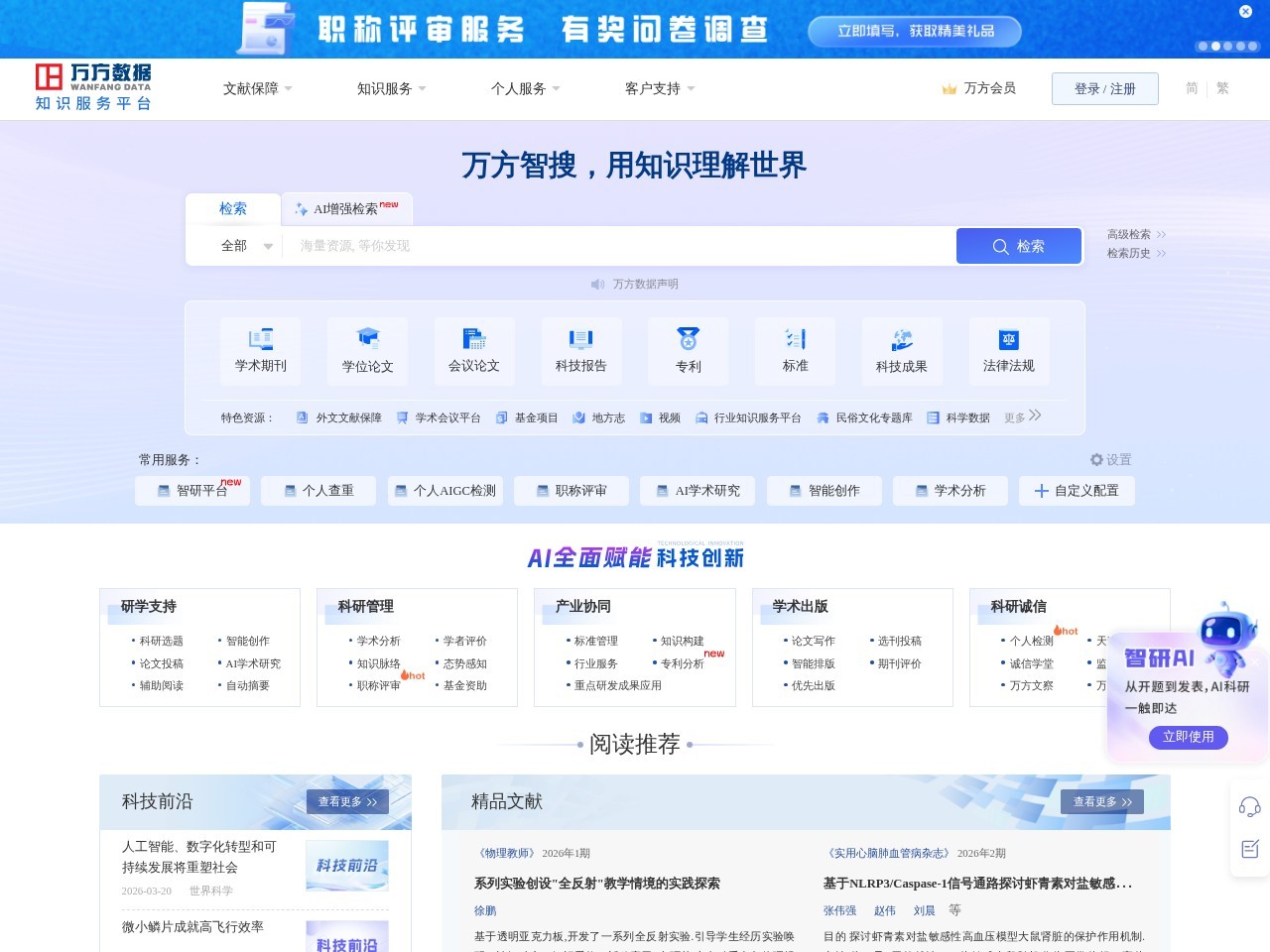Click the 登录/注册 button

tap(1104, 88)
